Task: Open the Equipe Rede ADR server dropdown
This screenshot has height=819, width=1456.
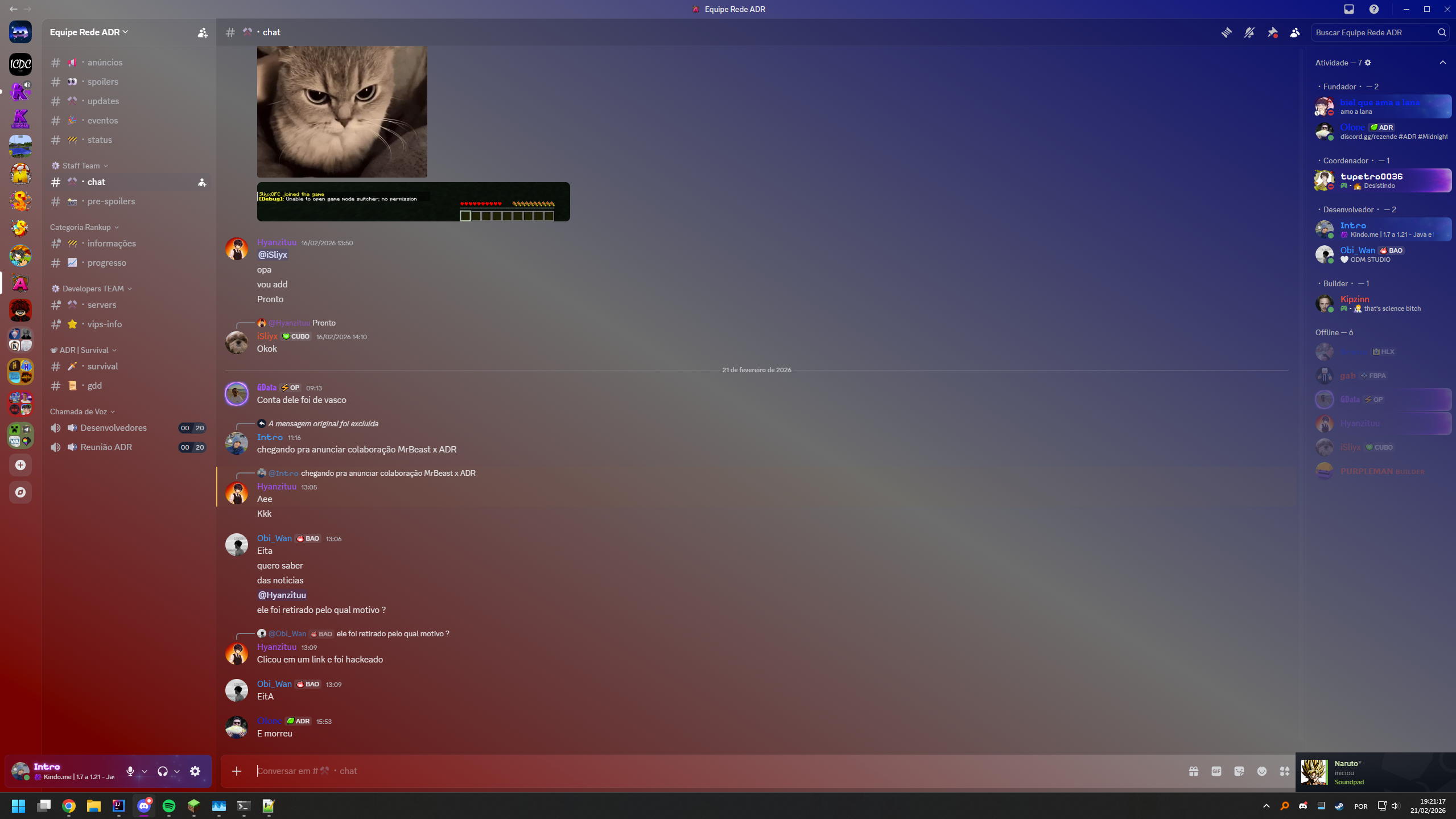Action: pyautogui.click(x=88, y=32)
